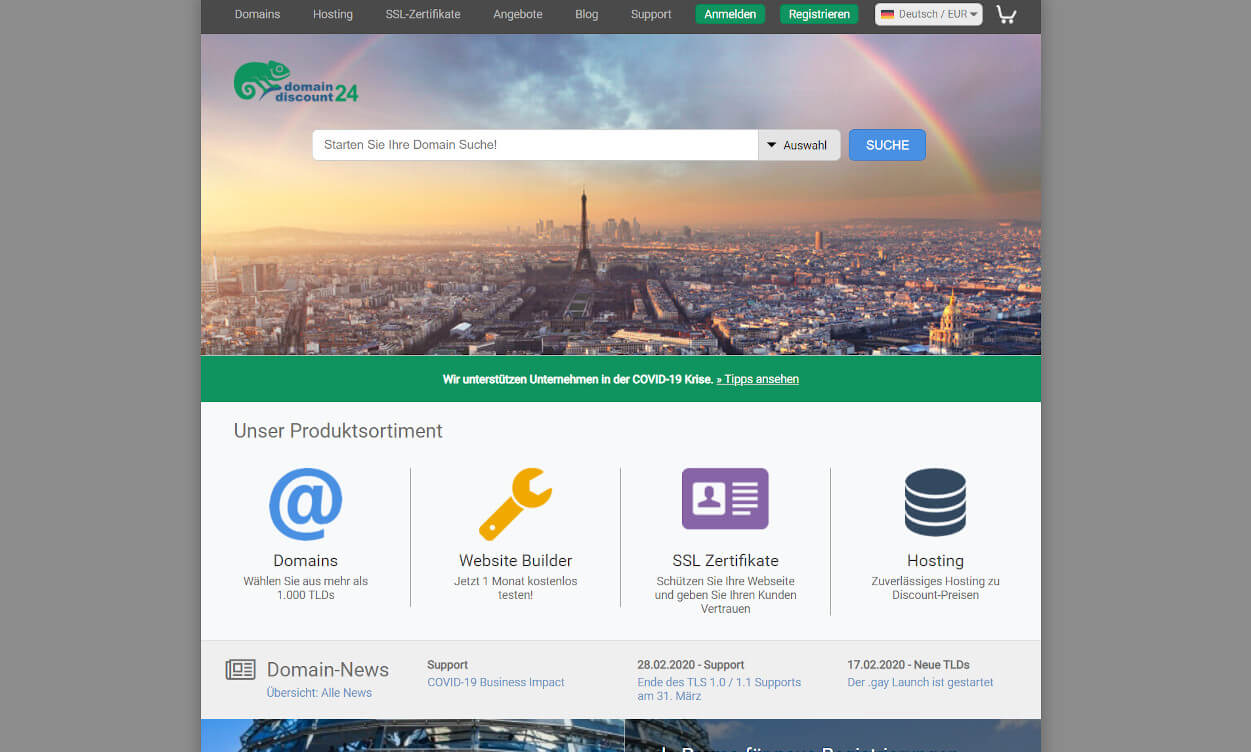The image size is (1251, 752).
Task: Open Ende des TLS 1.0 / 1.1 Supports link
Action: point(719,689)
